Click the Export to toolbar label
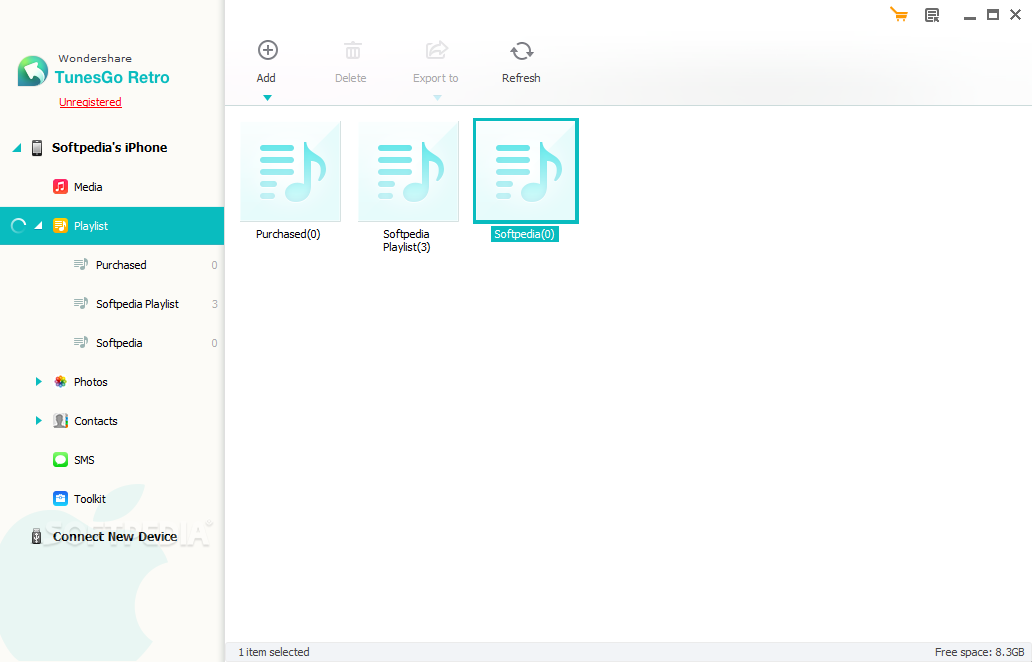 point(436,78)
